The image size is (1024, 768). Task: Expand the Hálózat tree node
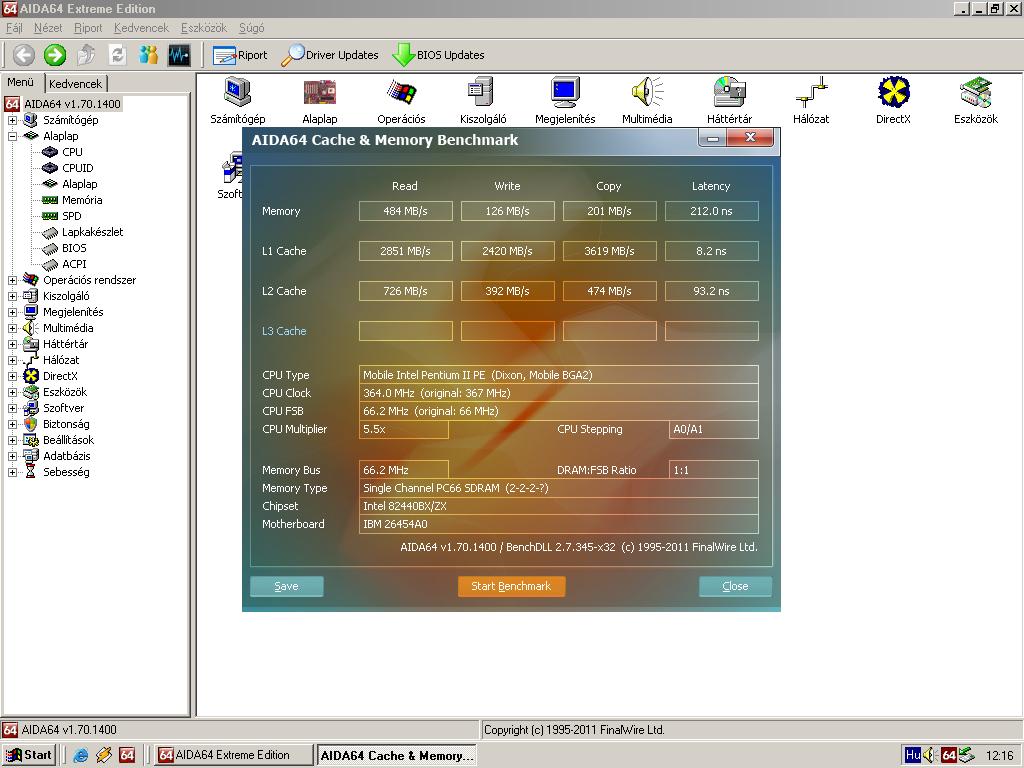12,360
